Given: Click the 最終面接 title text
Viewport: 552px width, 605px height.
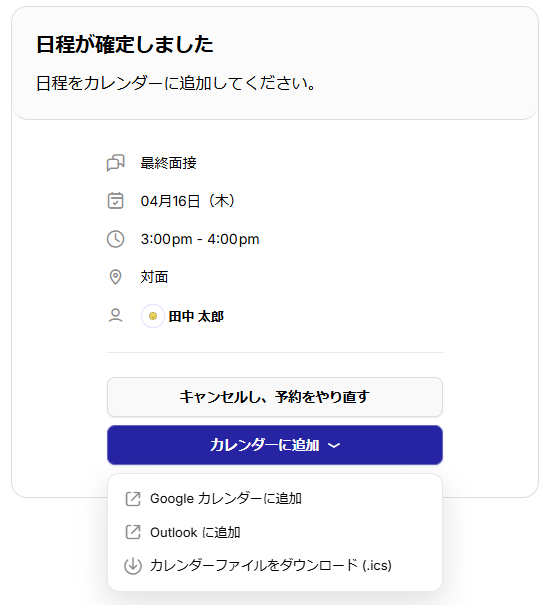Looking at the screenshot, I should 169,163.
